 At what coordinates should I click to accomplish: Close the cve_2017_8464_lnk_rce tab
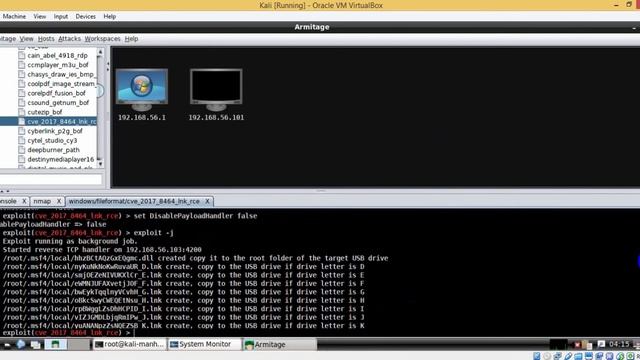[207, 201]
